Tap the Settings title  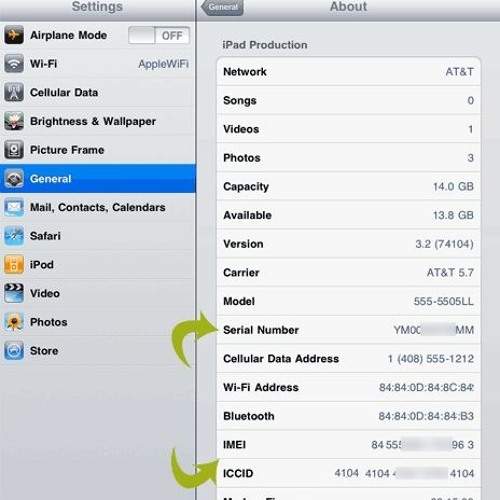click(97, 7)
